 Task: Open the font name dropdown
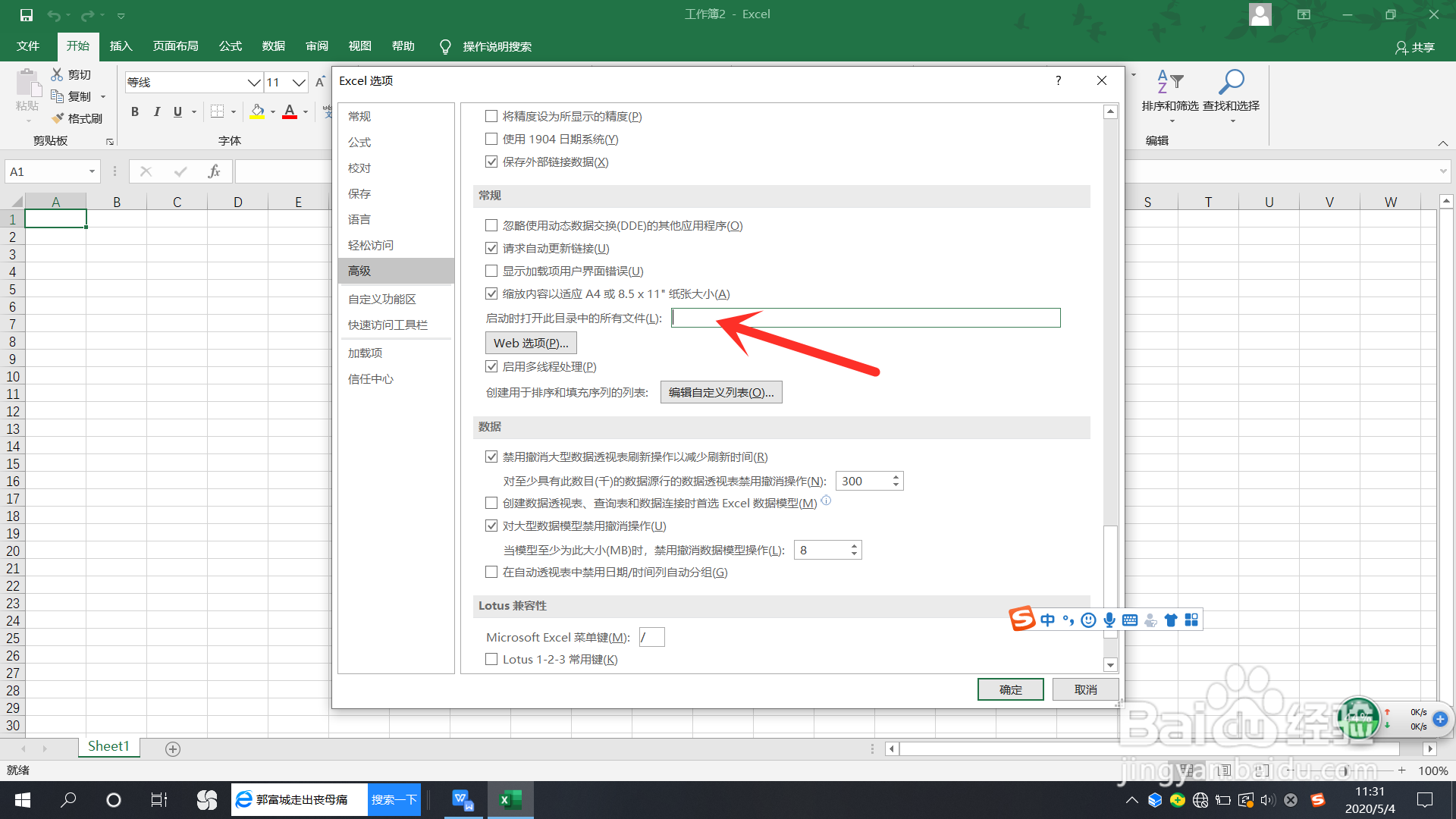point(254,82)
